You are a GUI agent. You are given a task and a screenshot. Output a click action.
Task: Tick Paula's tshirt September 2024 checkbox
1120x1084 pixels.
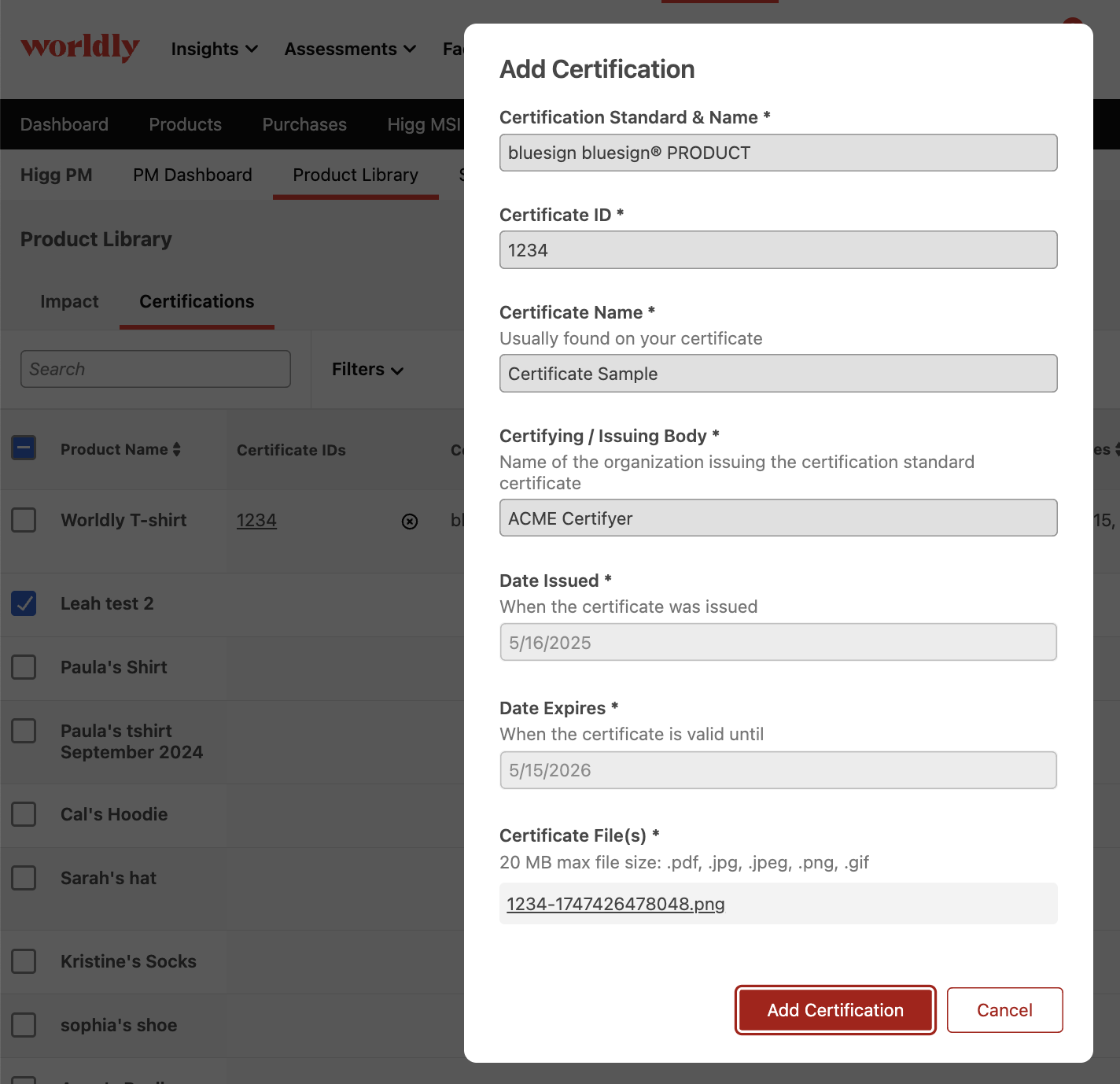24,731
